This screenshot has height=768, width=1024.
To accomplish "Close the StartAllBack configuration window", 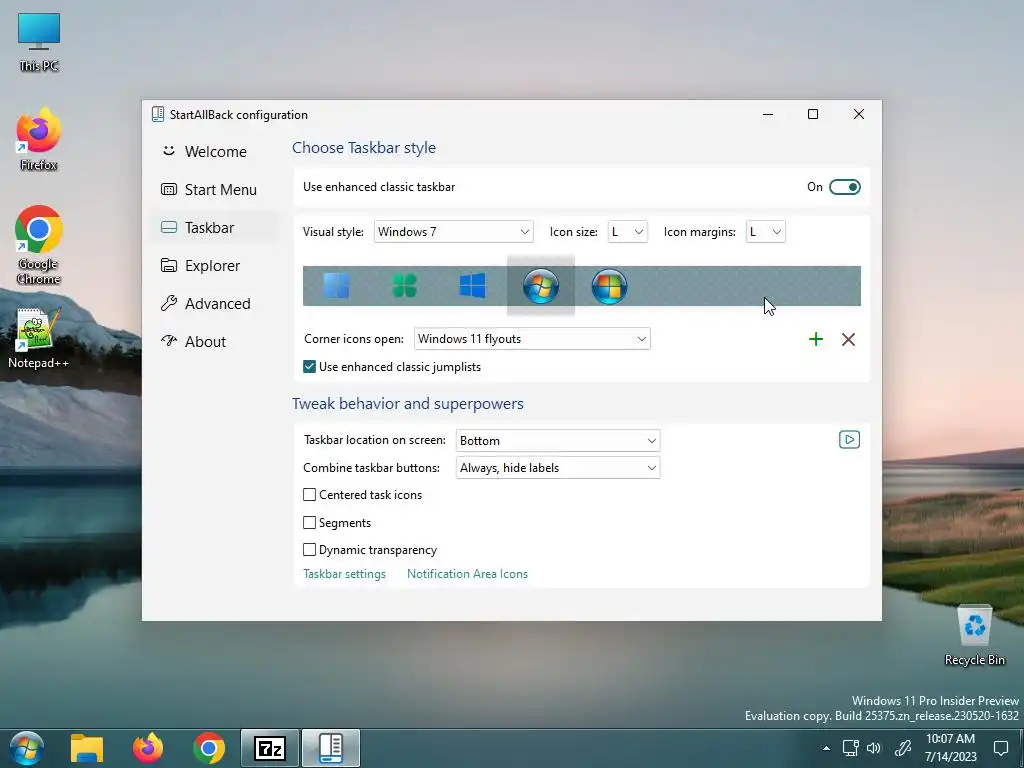I will (x=859, y=114).
